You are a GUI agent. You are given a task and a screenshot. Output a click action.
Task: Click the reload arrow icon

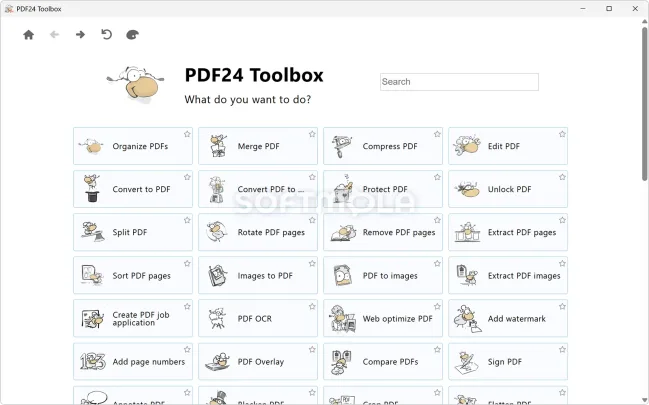tap(106, 34)
